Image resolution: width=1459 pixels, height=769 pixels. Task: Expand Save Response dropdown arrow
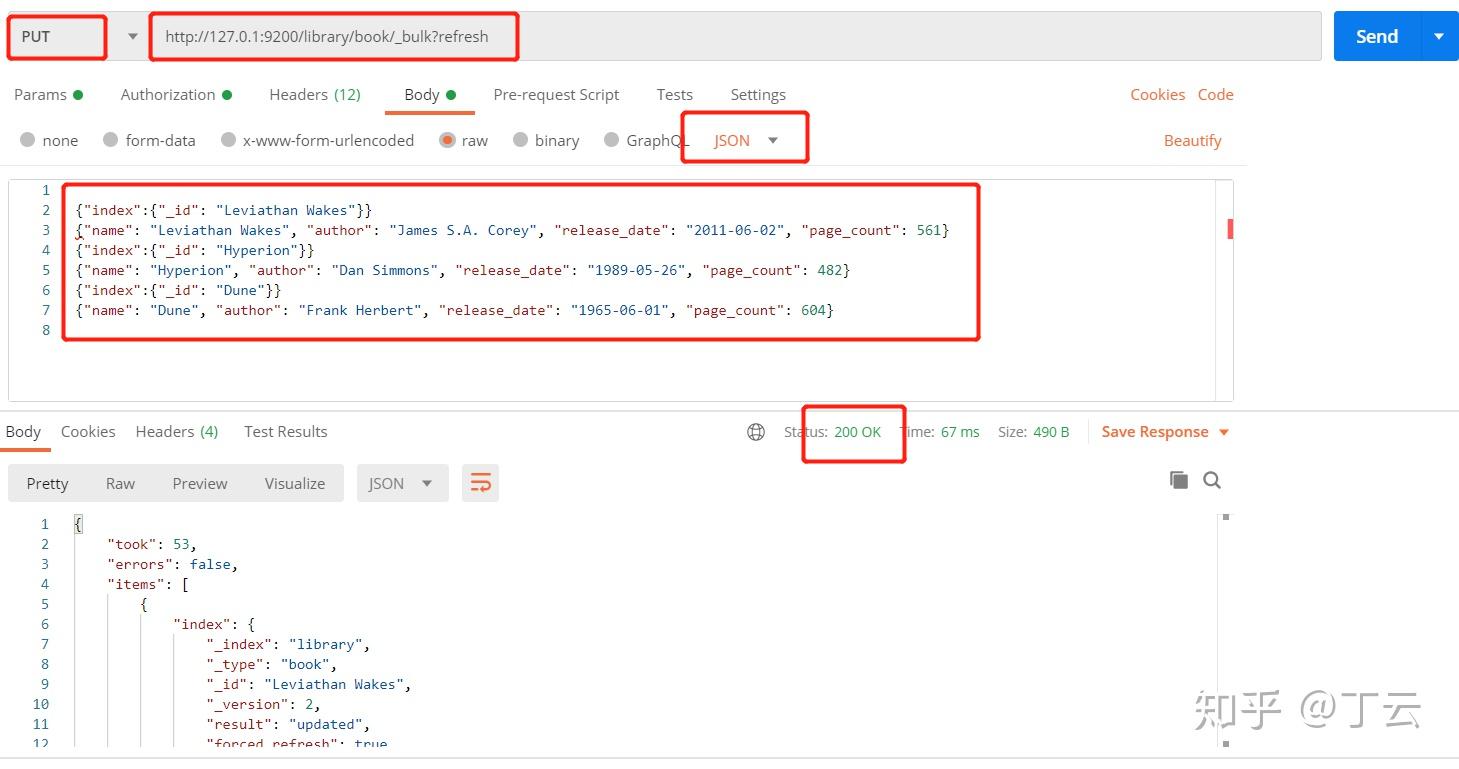(1224, 432)
